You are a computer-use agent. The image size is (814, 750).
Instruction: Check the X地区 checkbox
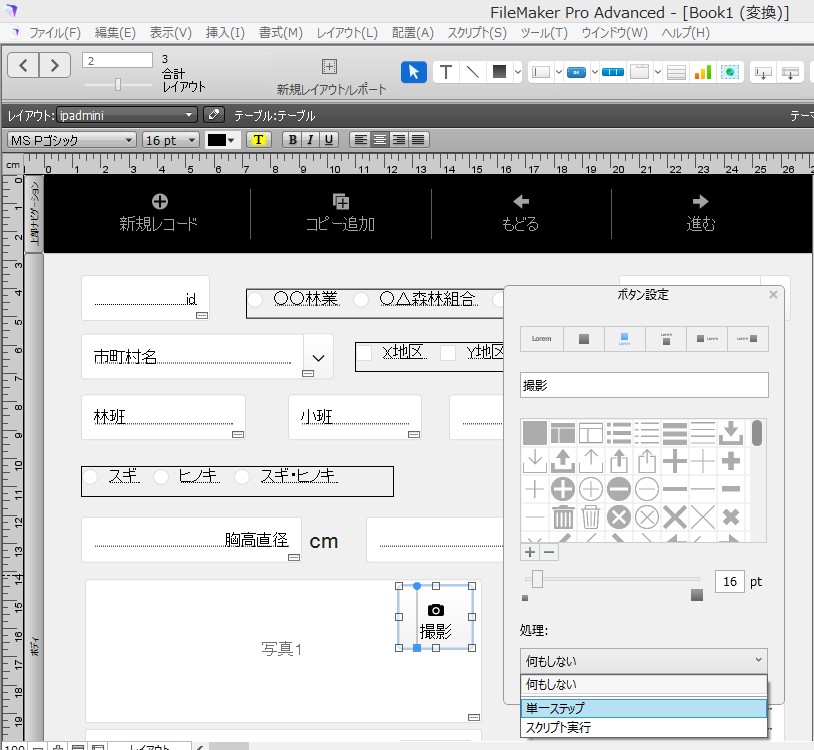coord(364,353)
